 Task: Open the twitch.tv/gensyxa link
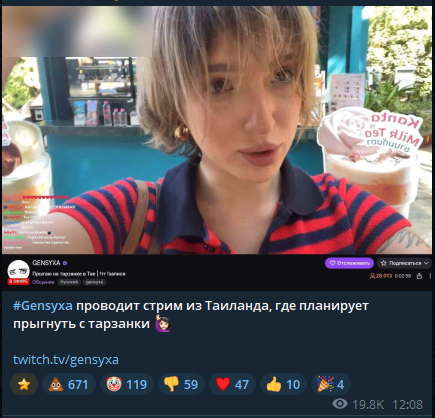click(x=66, y=360)
